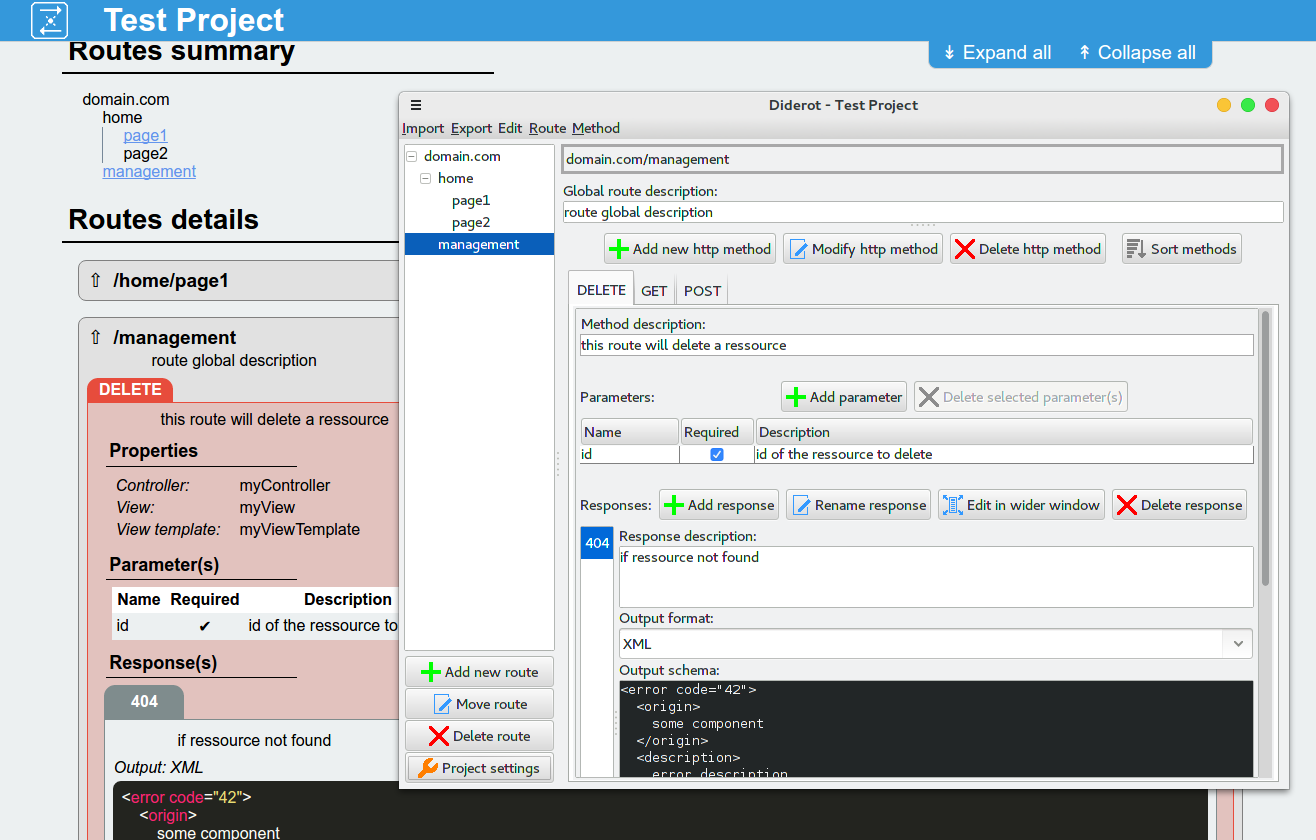Click Modify http method button
This screenshot has width=1316, height=840.
pyautogui.click(x=863, y=249)
